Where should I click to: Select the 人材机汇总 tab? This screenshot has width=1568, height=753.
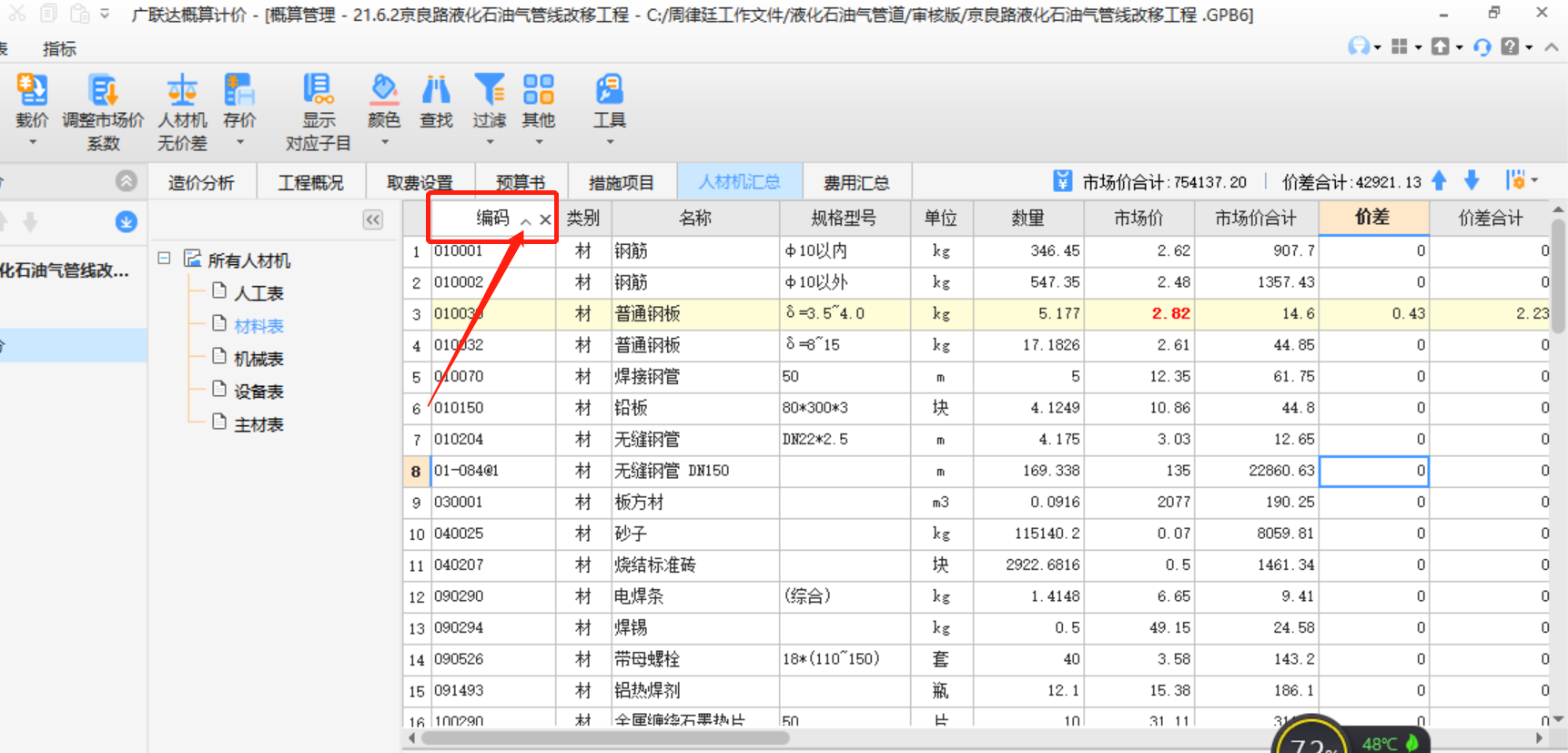tap(739, 182)
